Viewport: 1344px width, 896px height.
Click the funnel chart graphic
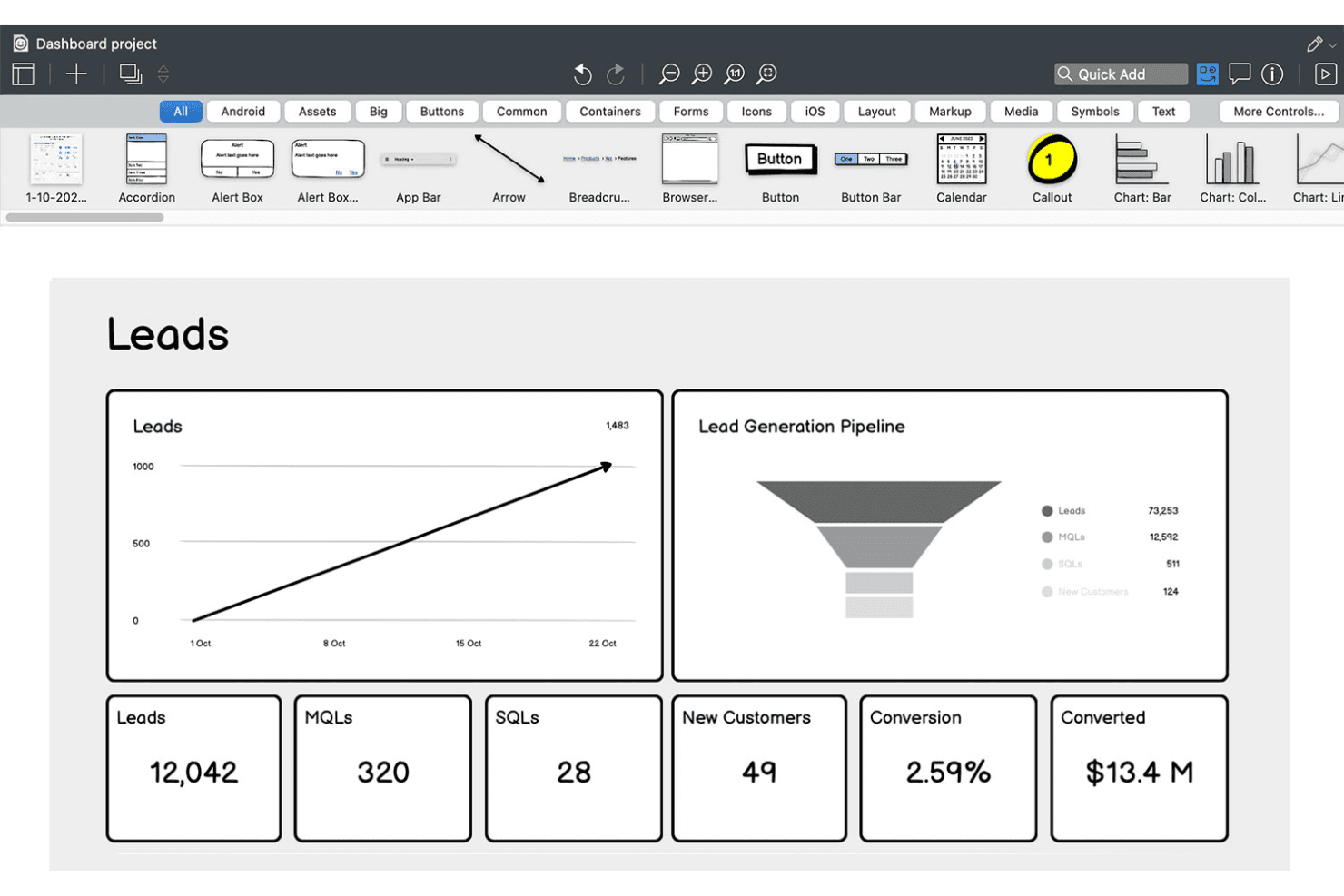pyautogui.click(x=879, y=549)
